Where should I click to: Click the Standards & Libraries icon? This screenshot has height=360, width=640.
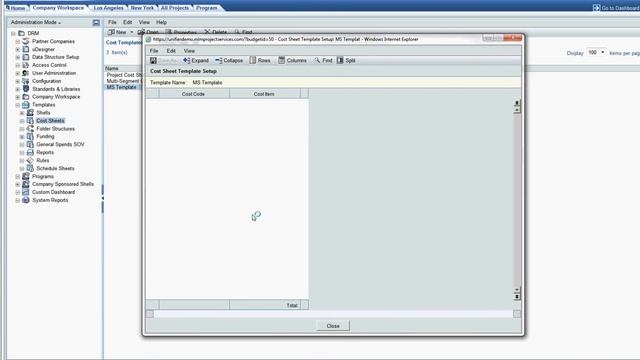coord(26,89)
